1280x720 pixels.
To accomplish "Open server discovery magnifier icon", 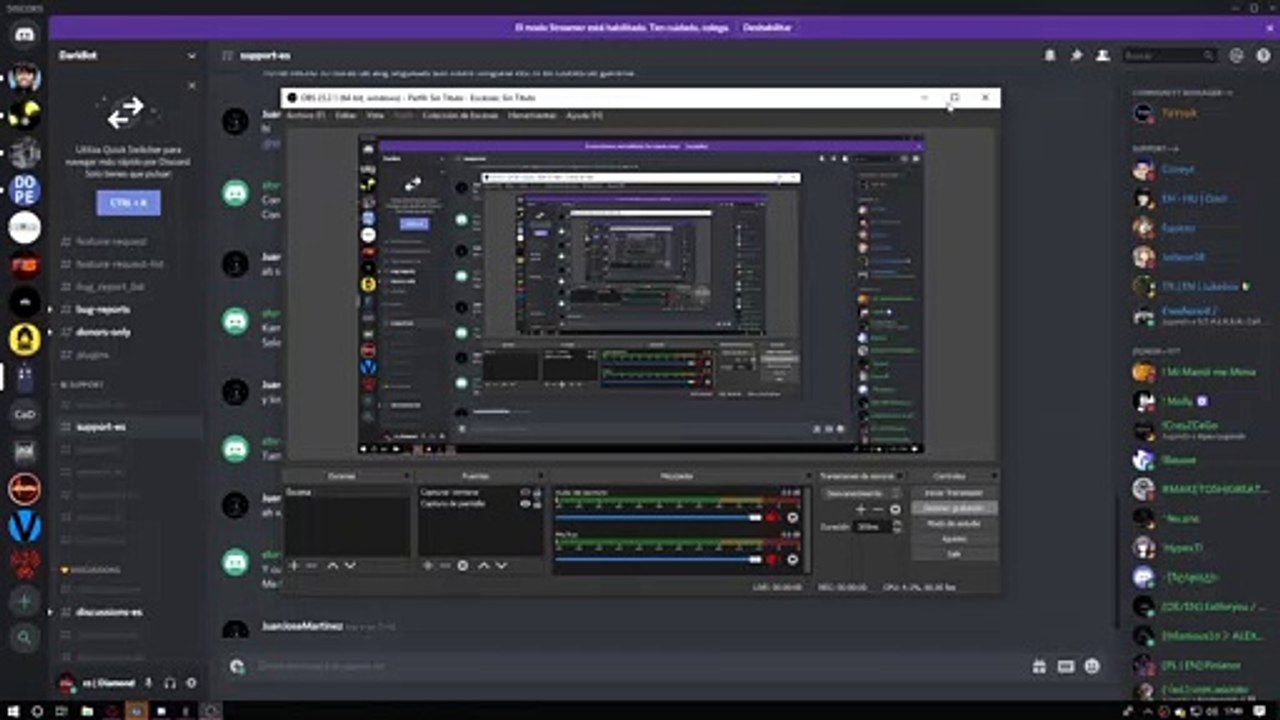I will coord(25,637).
